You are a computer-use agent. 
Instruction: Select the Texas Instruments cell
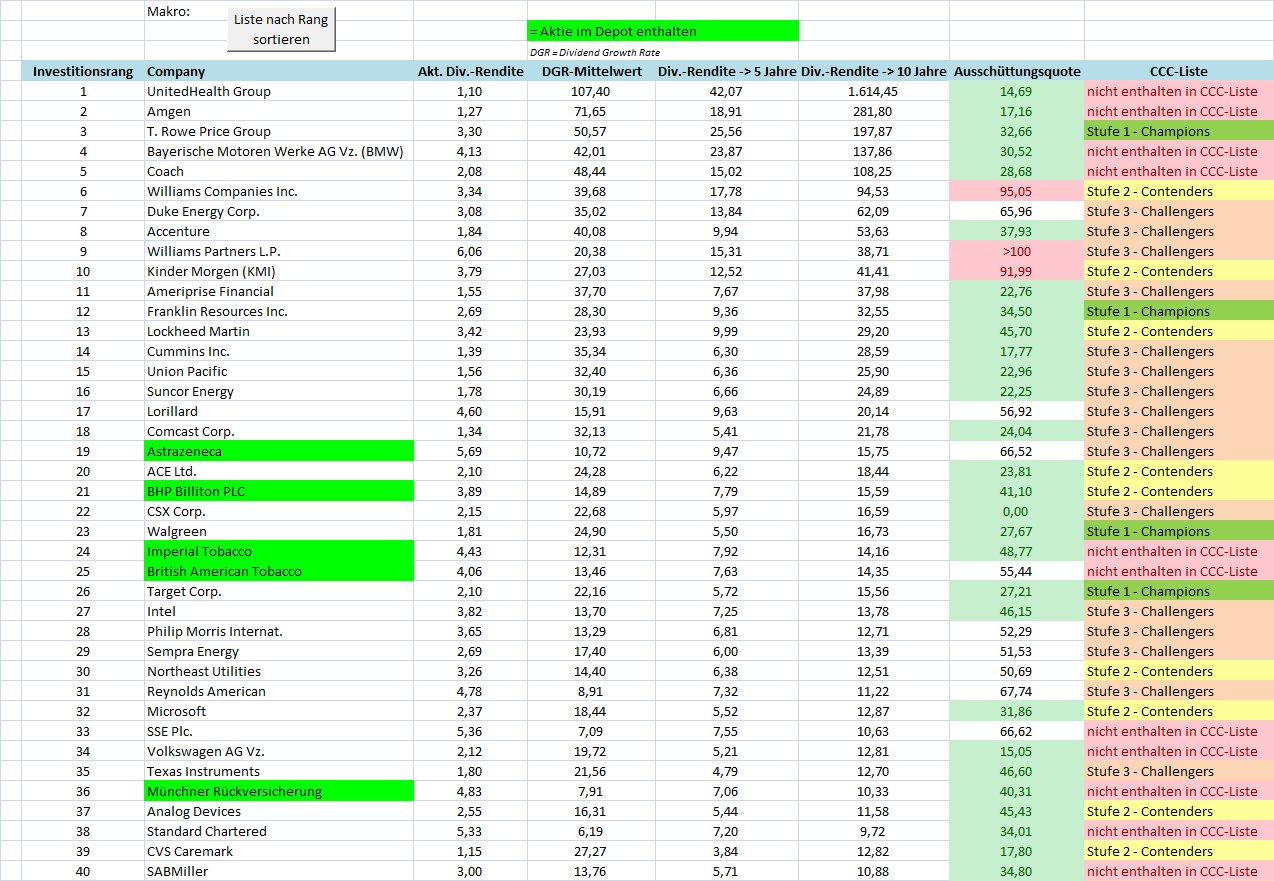(279, 771)
